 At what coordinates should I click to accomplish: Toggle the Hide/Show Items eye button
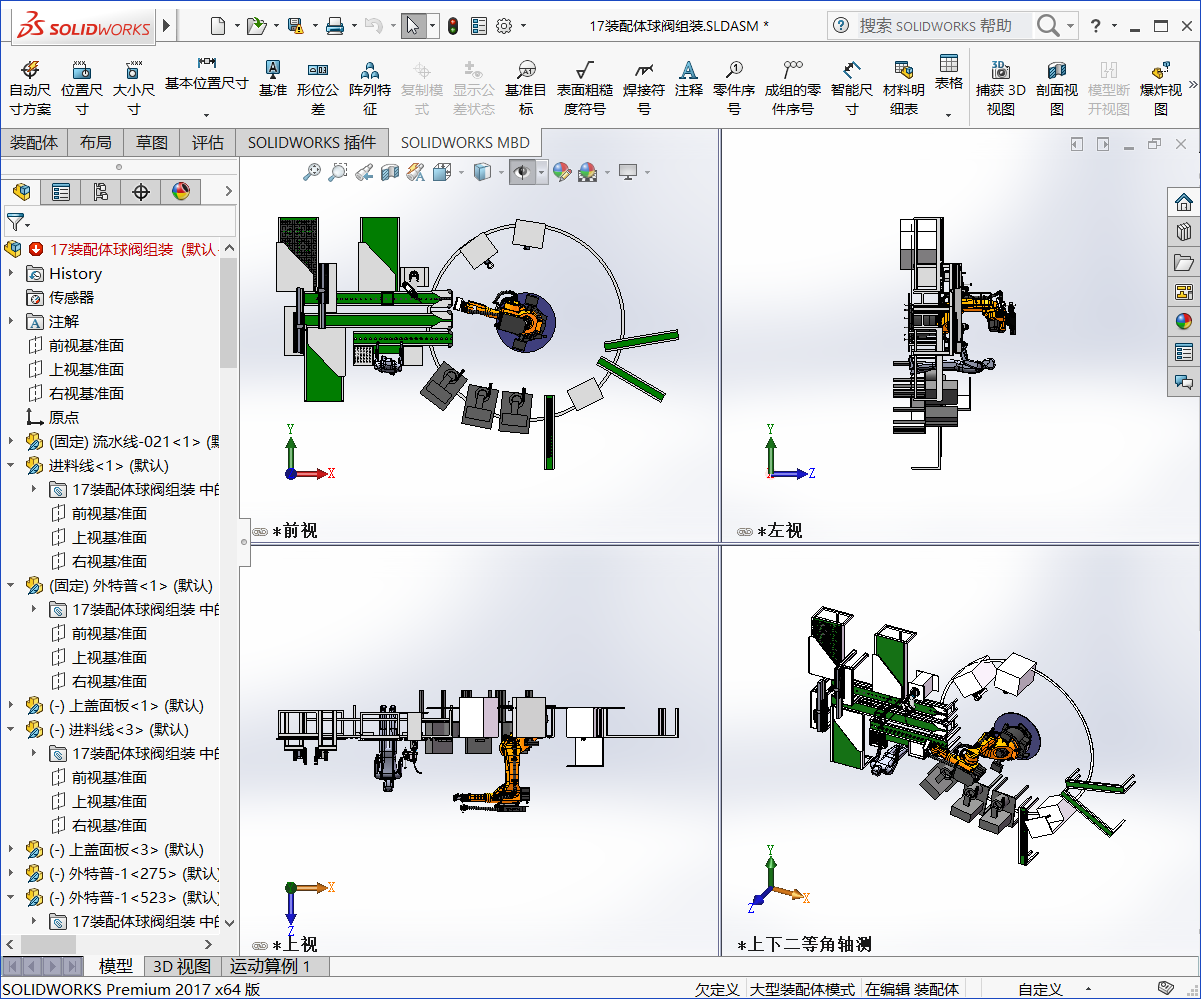pos(522,172)
